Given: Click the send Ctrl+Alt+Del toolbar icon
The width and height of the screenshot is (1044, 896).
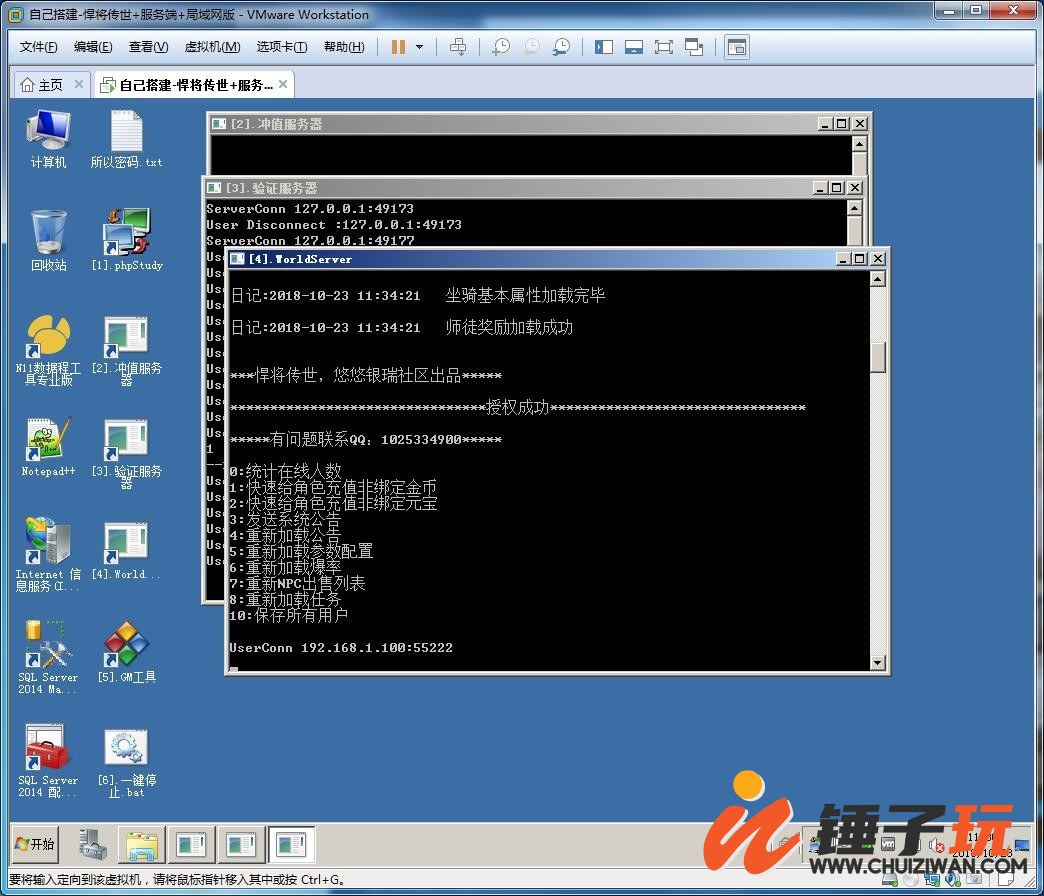Looking at the screenshot, I should (458, 47).
